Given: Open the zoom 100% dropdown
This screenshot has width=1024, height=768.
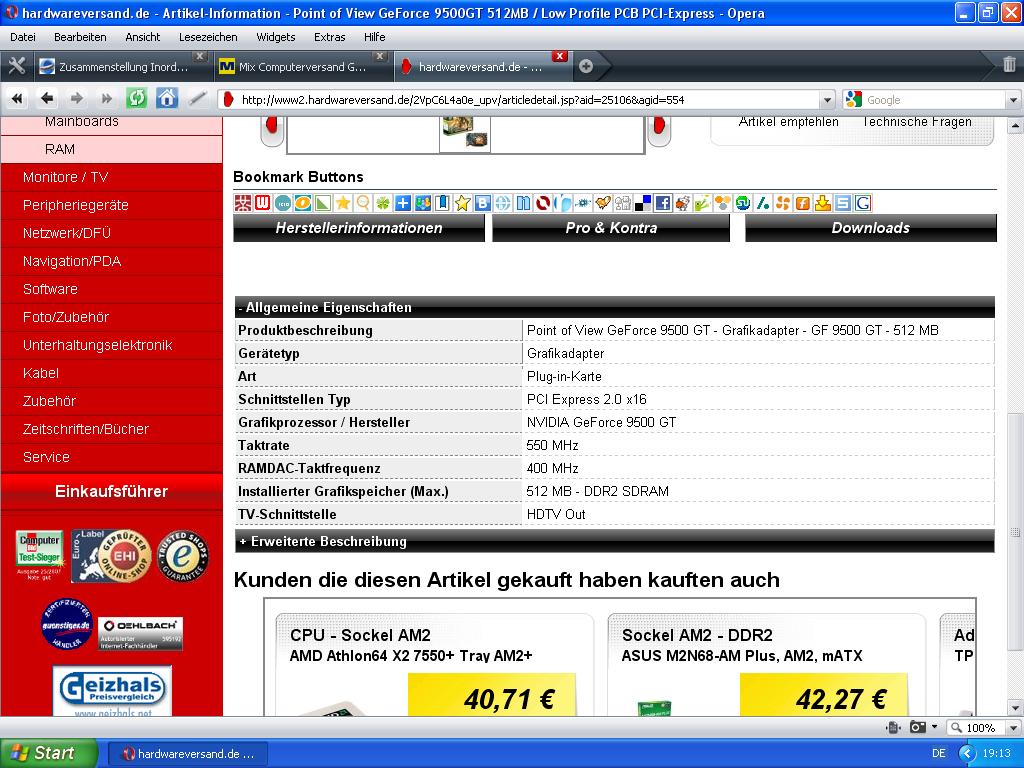Looking at the screenshot, I should point(1014,728).
